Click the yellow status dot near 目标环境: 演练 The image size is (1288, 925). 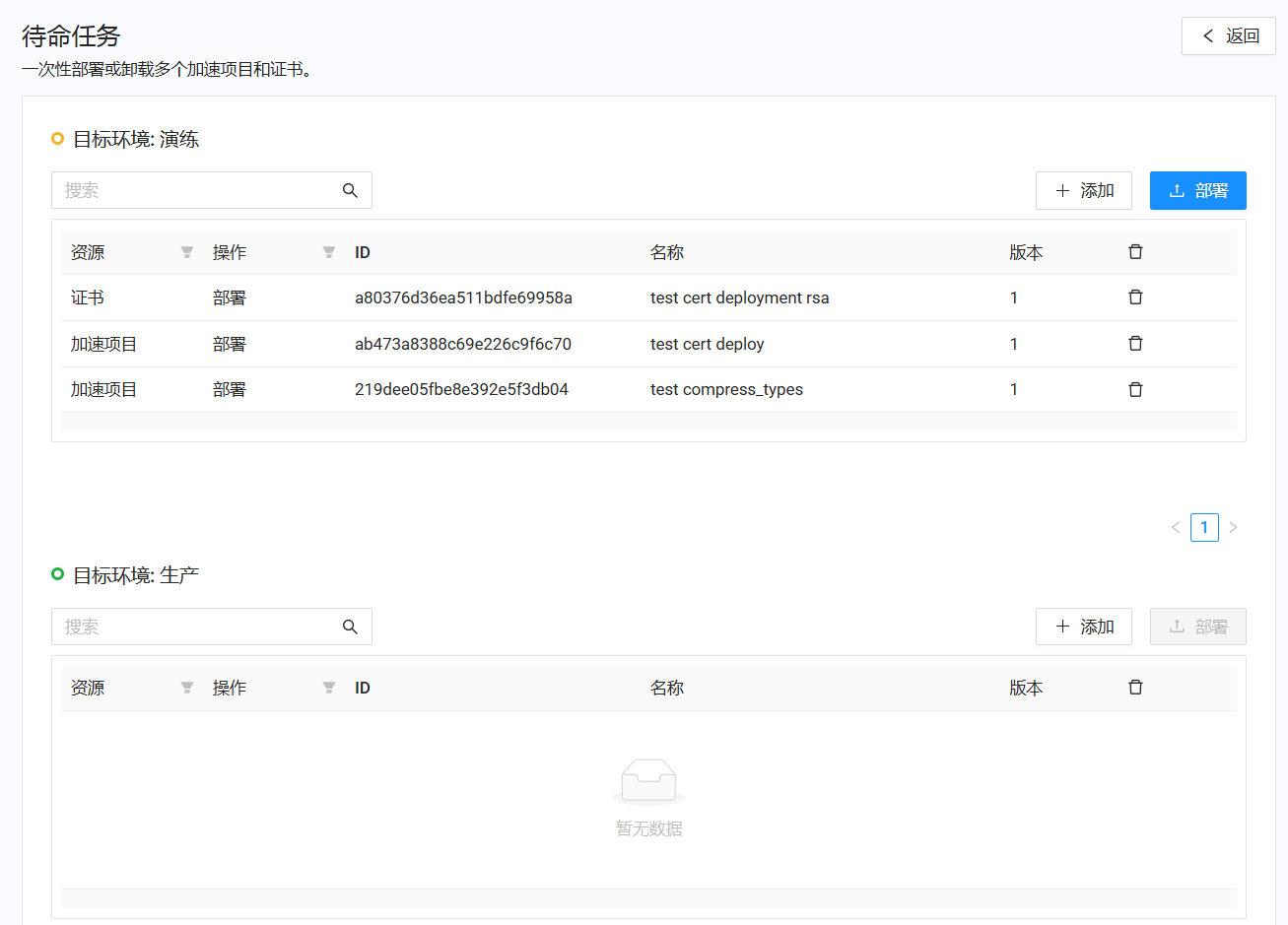(57, 139)
